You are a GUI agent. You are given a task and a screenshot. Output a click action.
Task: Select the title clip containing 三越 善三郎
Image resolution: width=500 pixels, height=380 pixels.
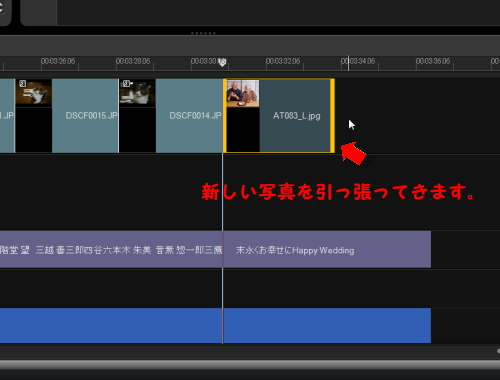[x=111, y=249]
